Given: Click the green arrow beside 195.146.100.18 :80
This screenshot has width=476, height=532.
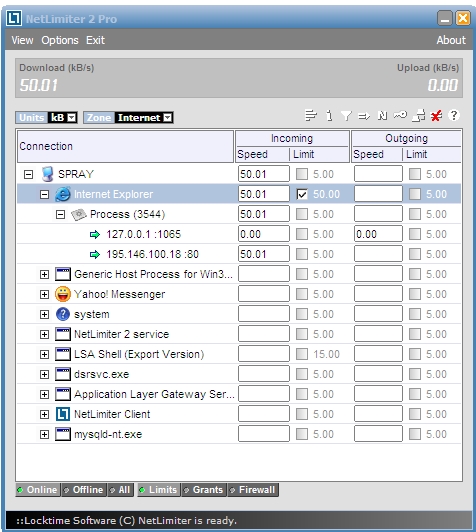Looking at the screenshot, I should (x=95, y=254).
